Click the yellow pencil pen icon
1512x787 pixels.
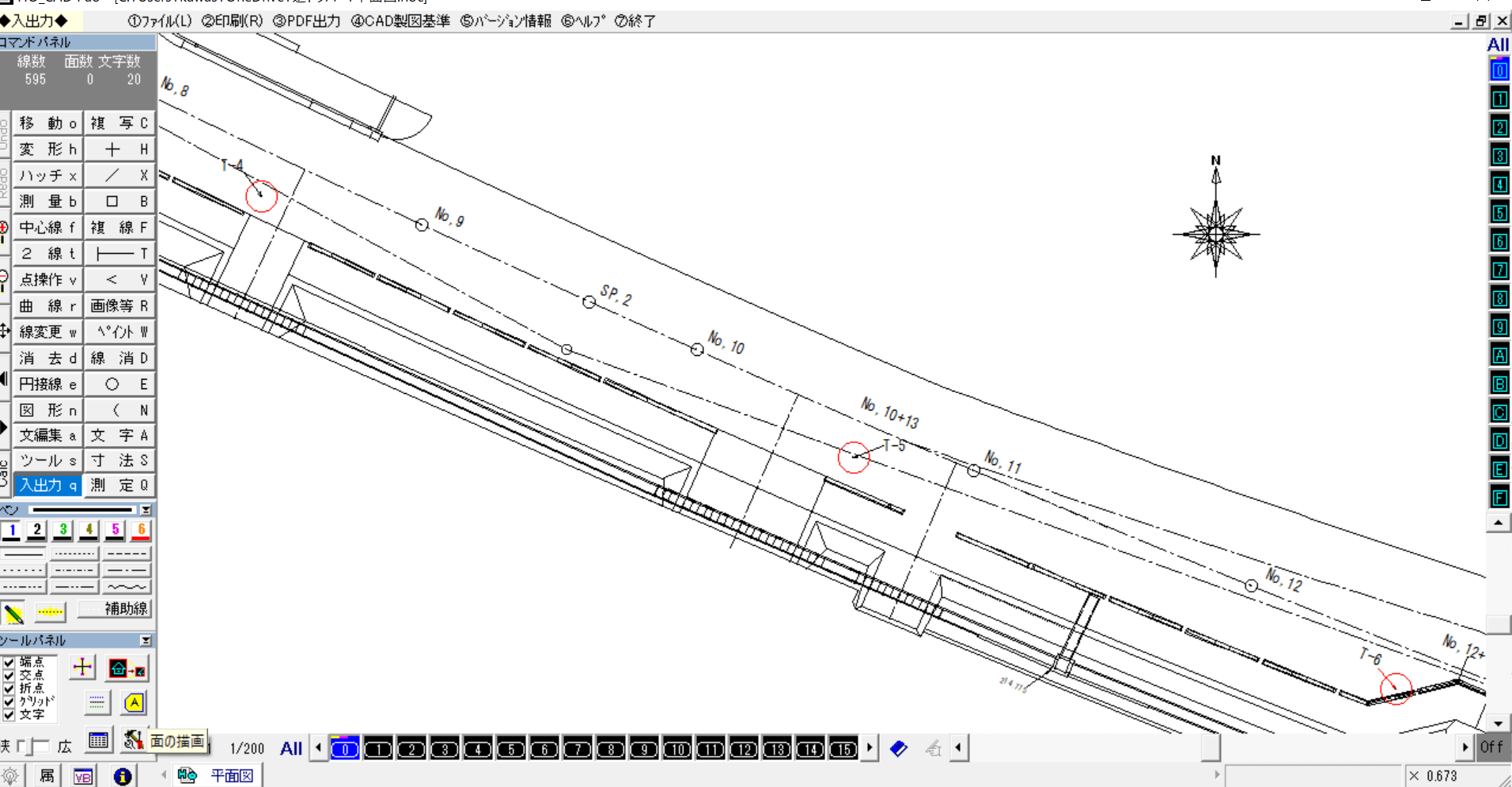coord(13,613)
